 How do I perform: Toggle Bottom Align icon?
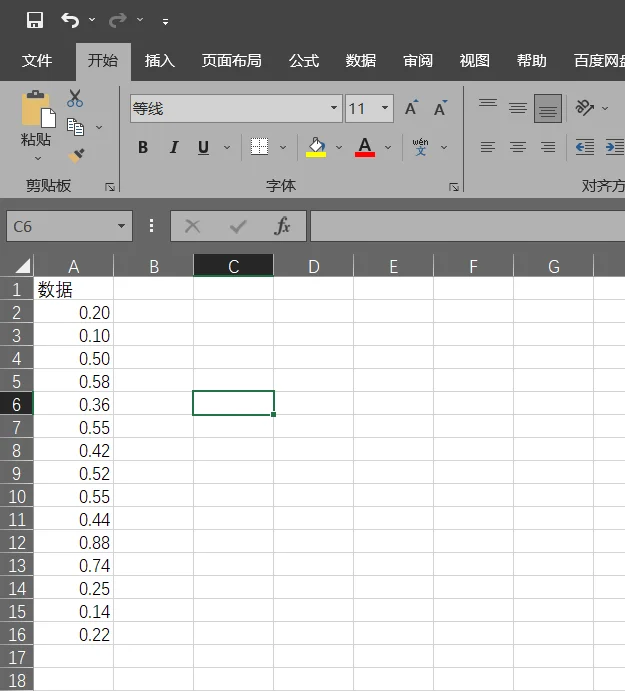pos(548,108)
